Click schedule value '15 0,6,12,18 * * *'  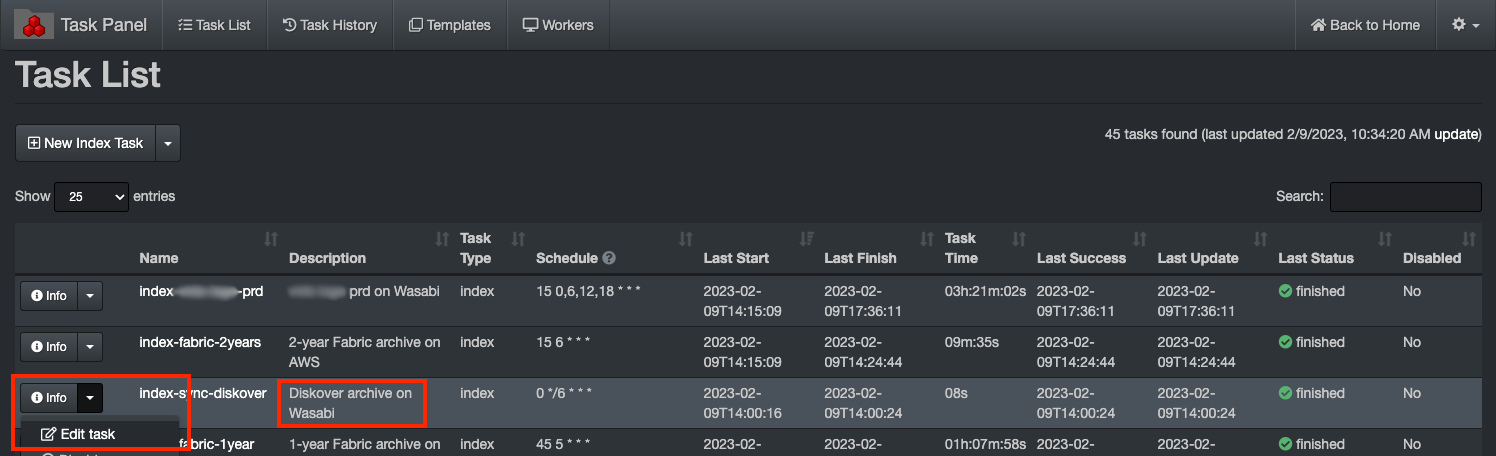(x=588, y=291)
